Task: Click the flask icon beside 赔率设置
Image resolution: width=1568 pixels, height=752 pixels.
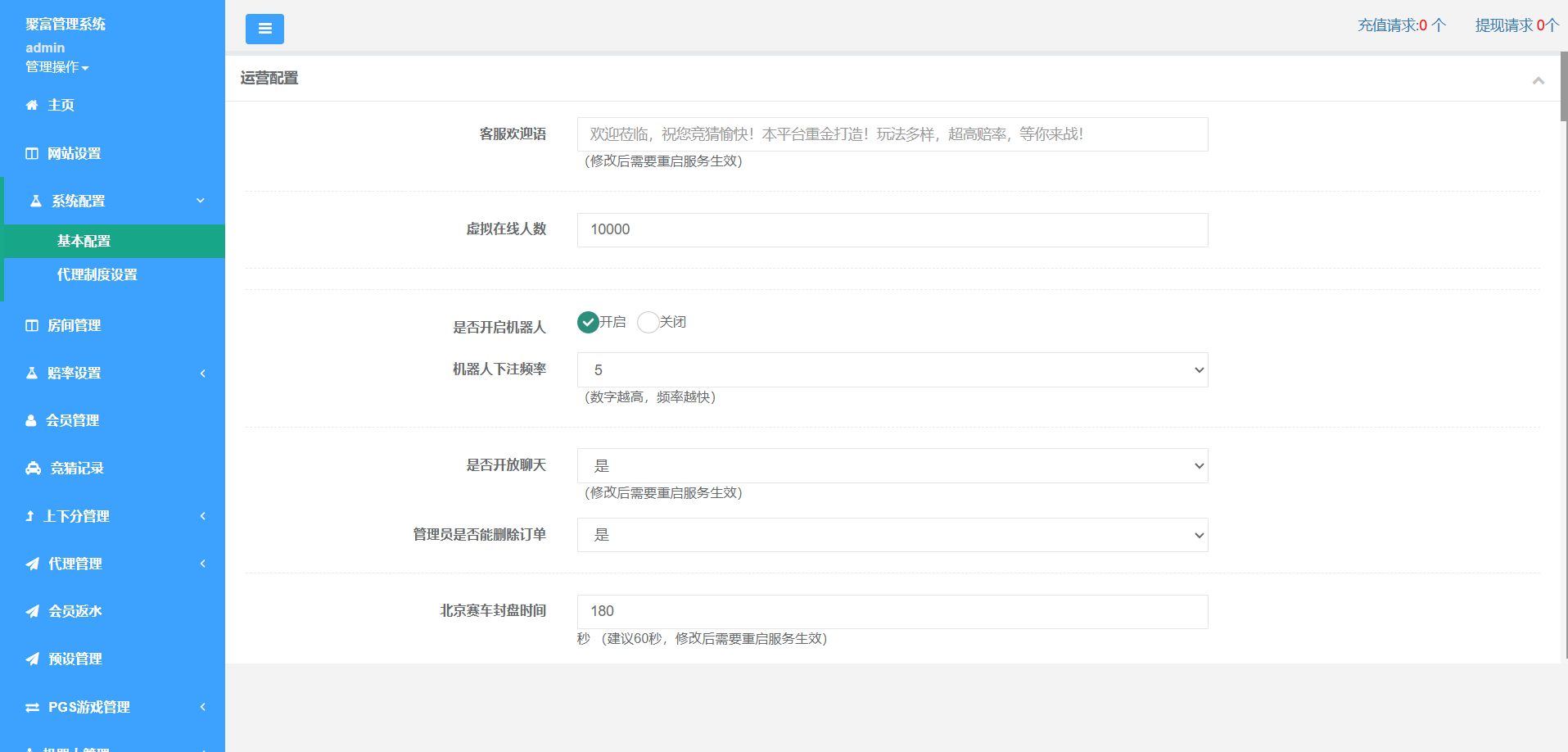Action: (x=32, y=373)
